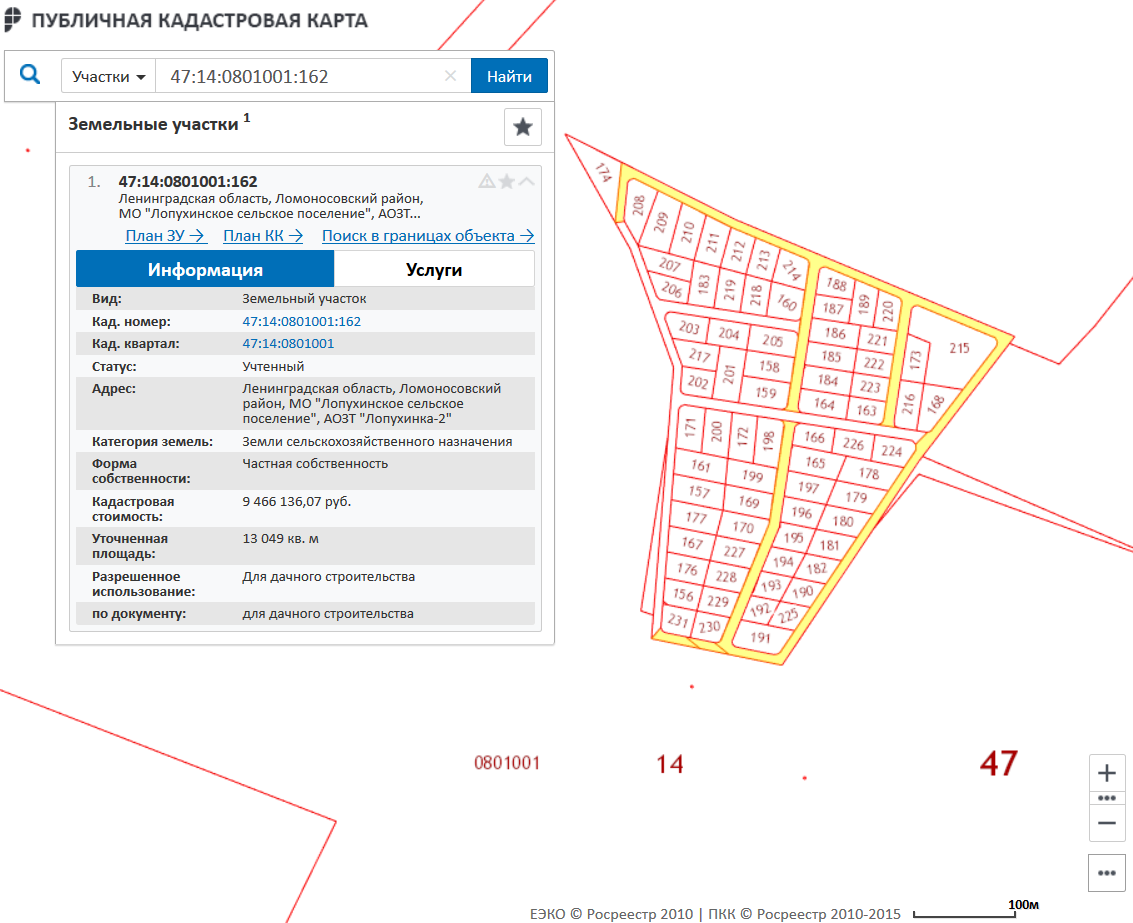Select parcel 188 on the map
Screen dimensions: 1133x923
(836, 284)
